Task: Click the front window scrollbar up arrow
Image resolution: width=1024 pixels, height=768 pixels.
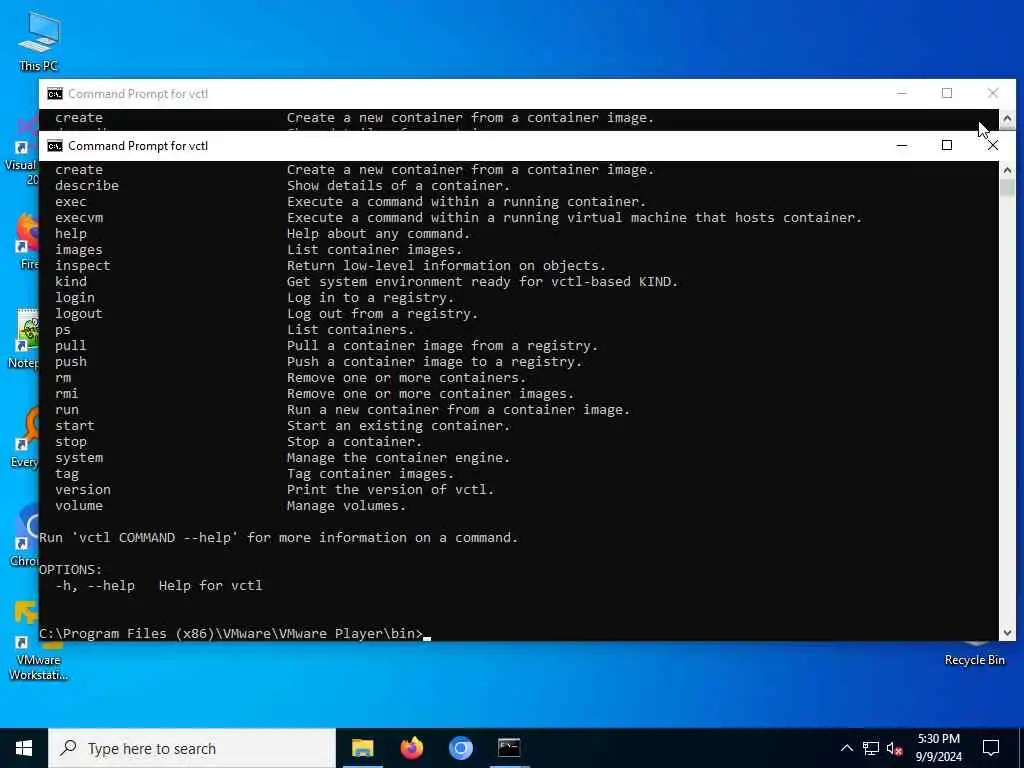Action: pyautogui.click(x=1007, y=170)
